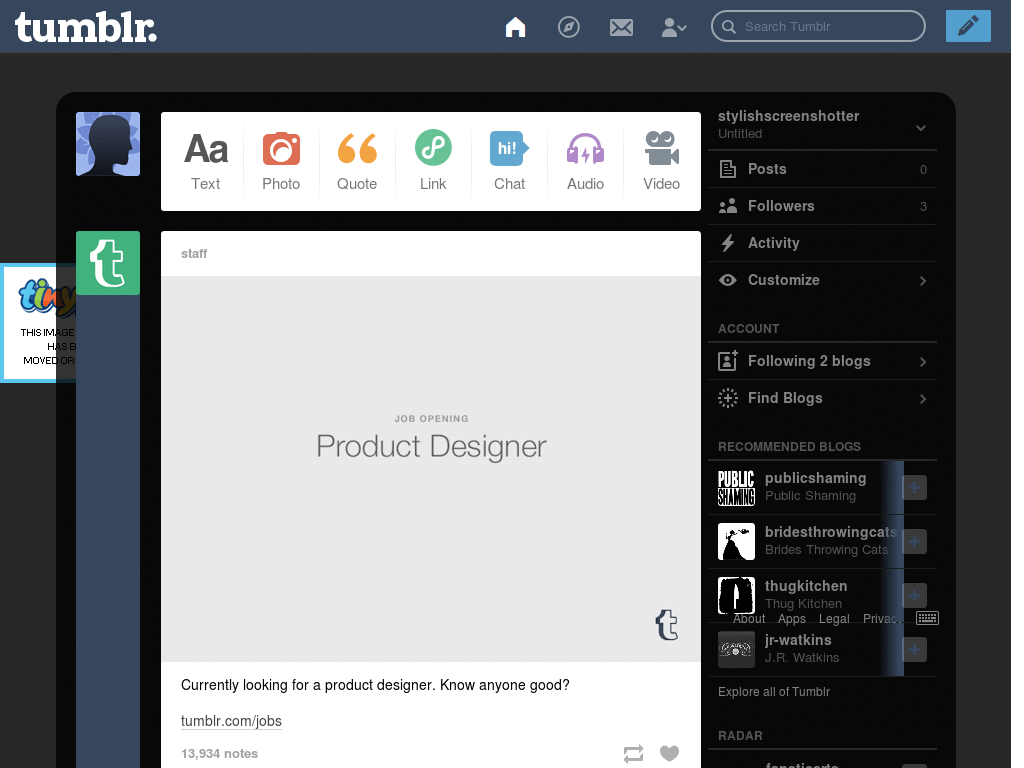The height and width of the screenshot is (768, 1024).
Task: Open Explore all of Tumblr
Action: click(774, 692)
